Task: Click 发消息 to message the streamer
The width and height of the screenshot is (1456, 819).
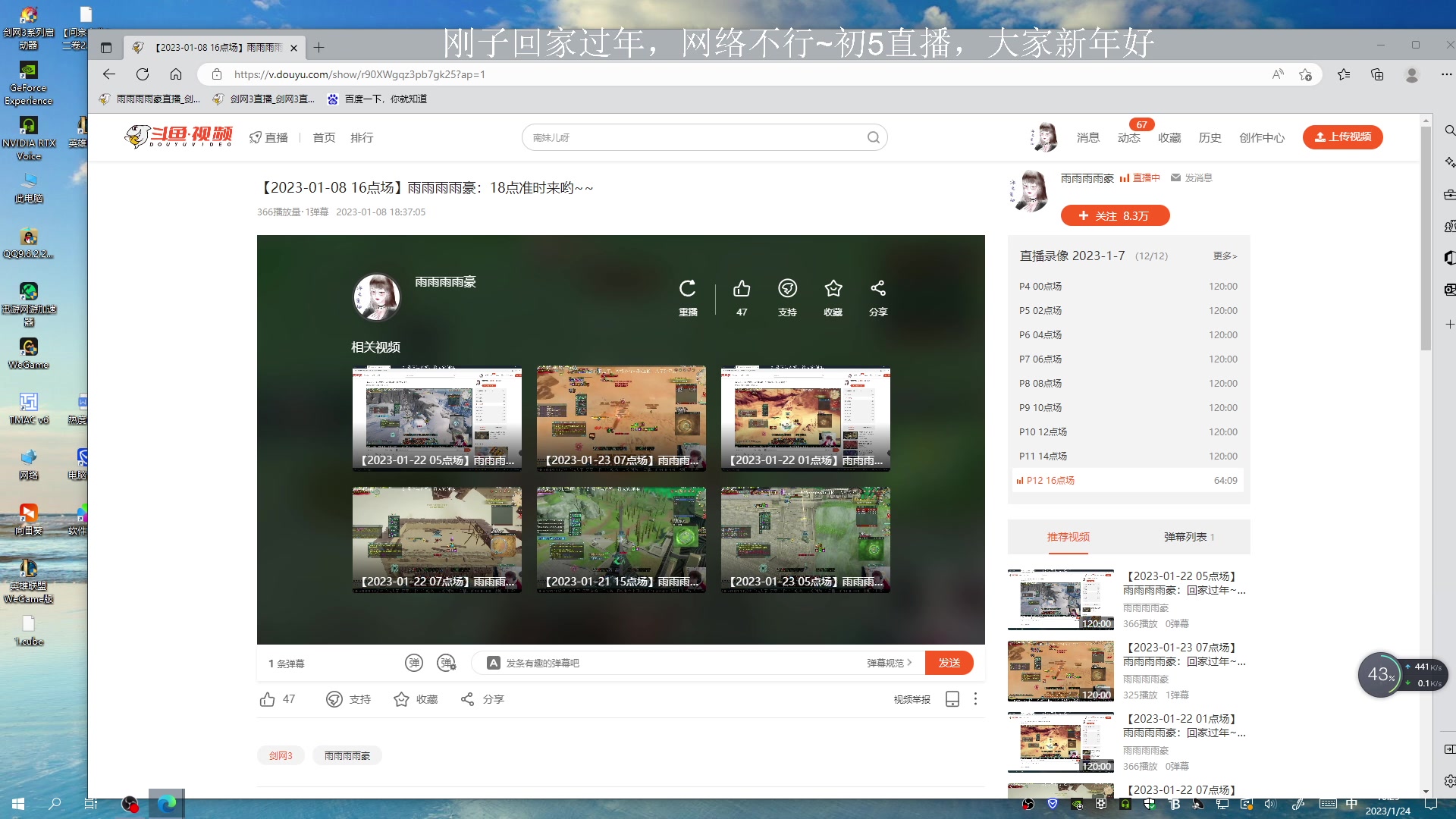Action: pos(1191,177)
